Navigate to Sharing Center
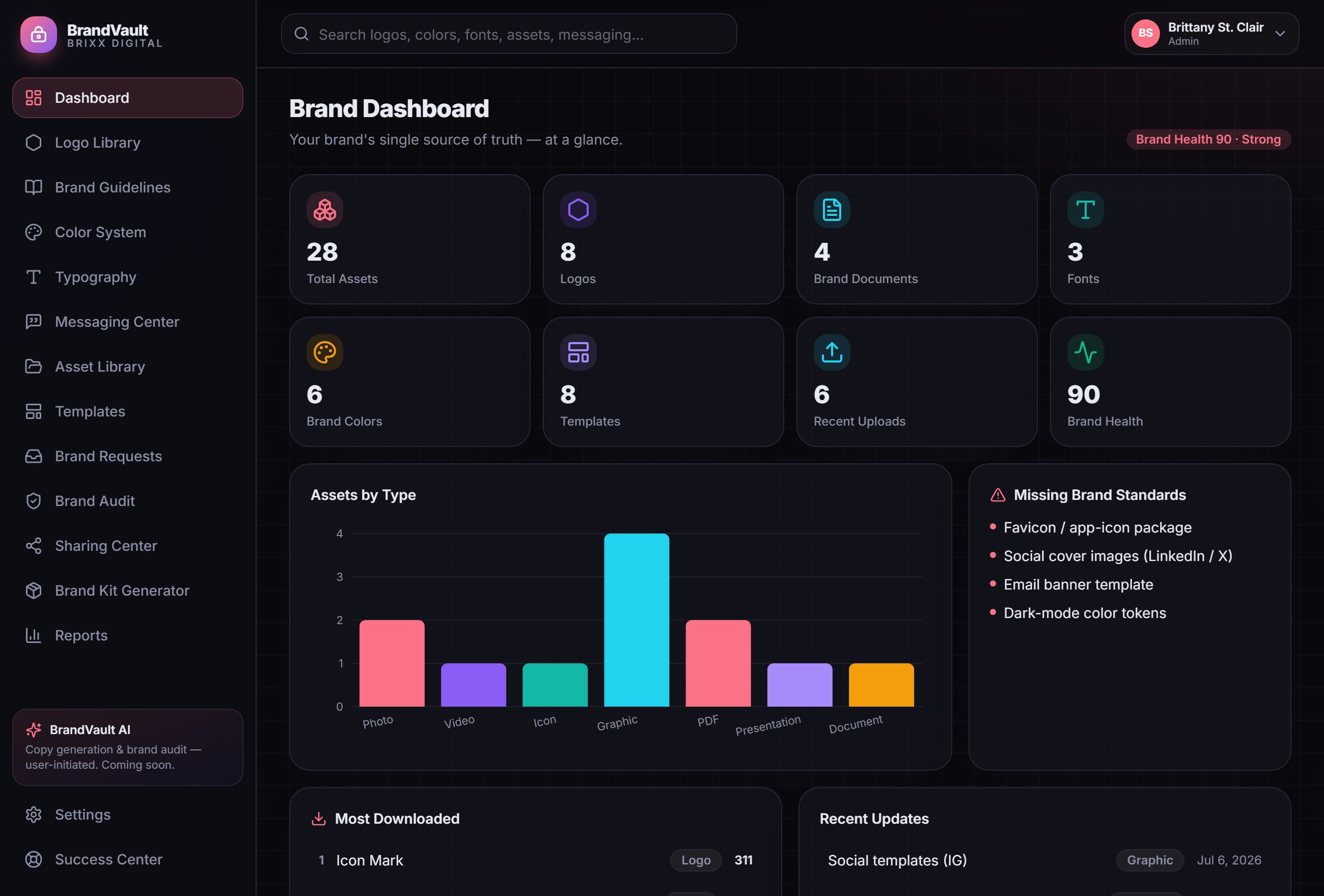This screenshot has height=896, width=1324. click(128, 546)
